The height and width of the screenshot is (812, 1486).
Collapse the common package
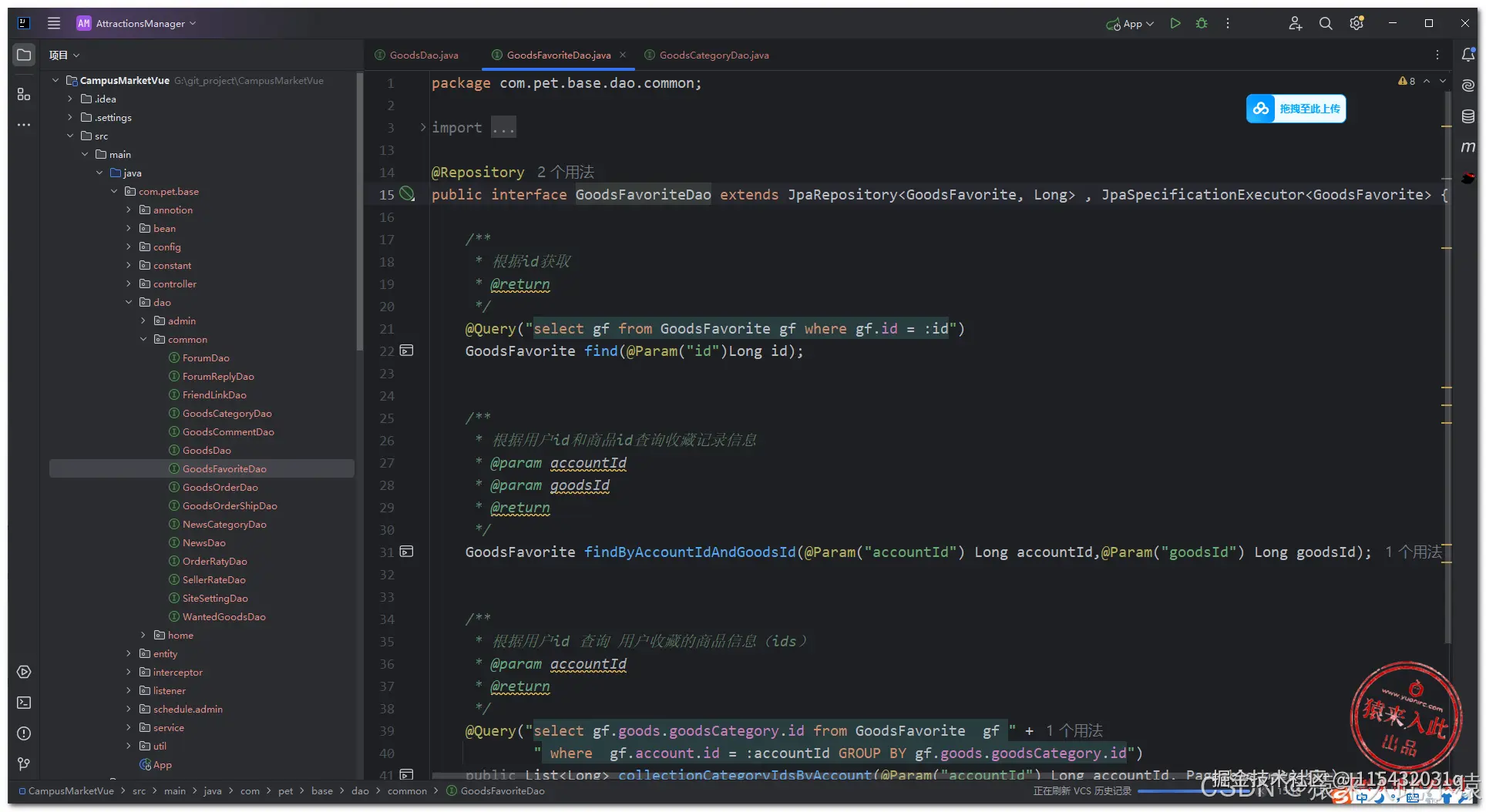tap(143, 339)
